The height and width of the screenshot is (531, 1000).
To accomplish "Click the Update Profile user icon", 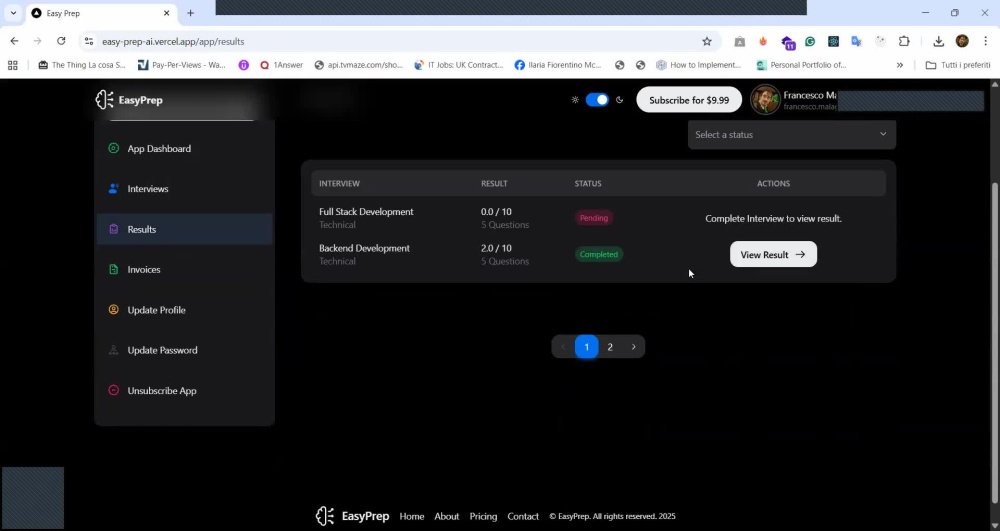I will (114, 310).
